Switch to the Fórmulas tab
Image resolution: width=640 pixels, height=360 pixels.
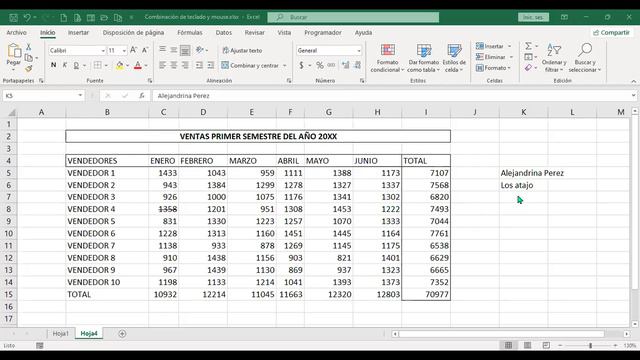pyautogui.click(x=190, y=32)
